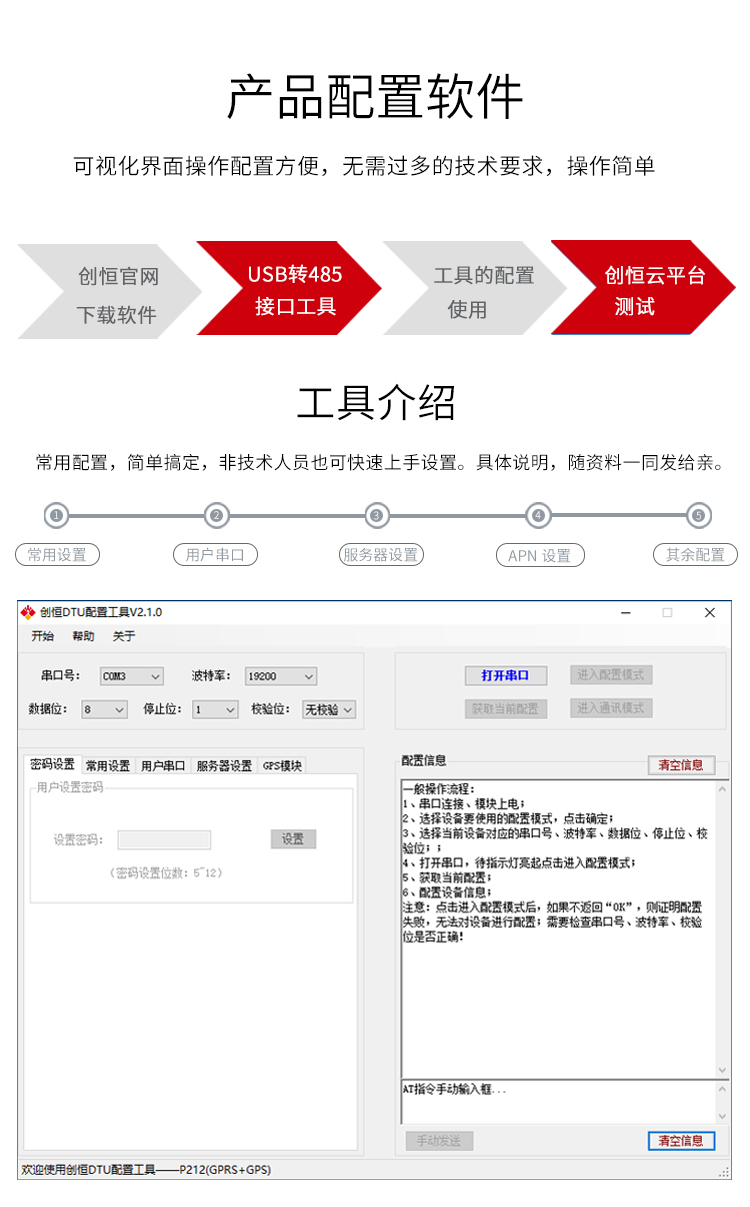Image resolution: width=750 pixels, height=1207 pixels.
Task: Click the window resize grip in status bar
Action: click(724, 1171)
